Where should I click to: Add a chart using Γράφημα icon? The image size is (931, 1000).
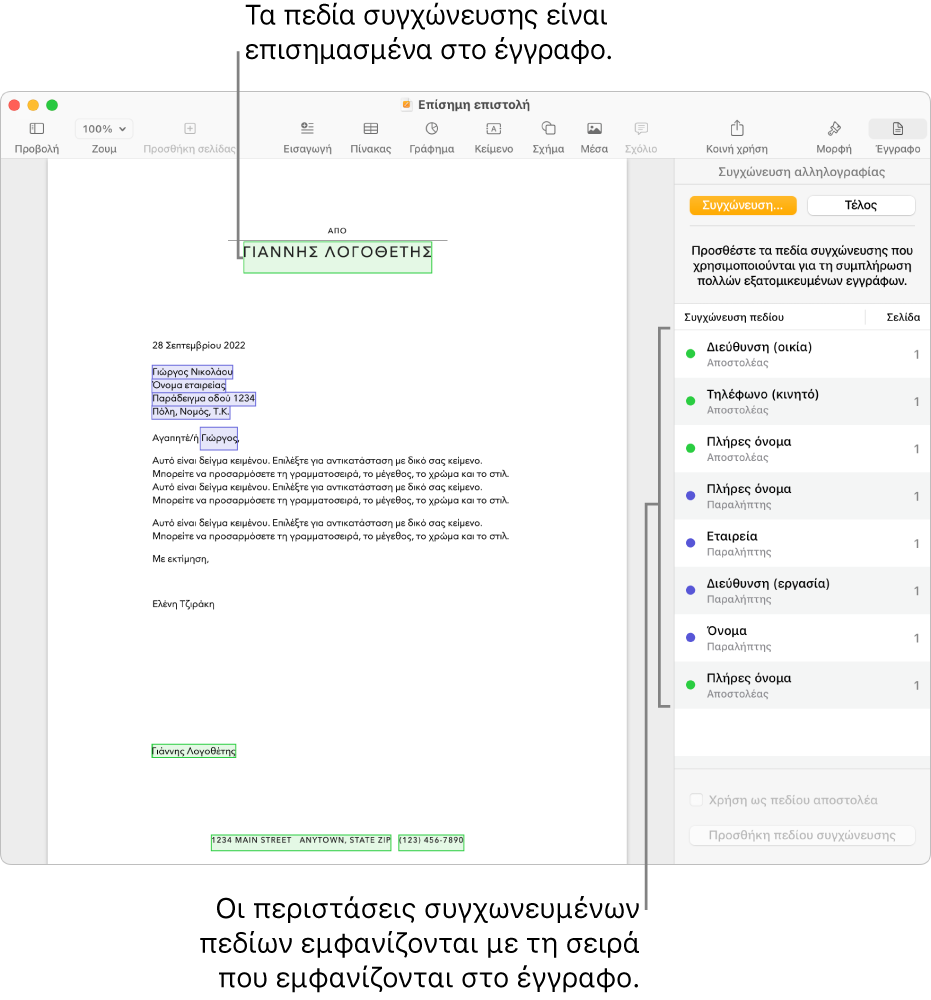point(432,129)
